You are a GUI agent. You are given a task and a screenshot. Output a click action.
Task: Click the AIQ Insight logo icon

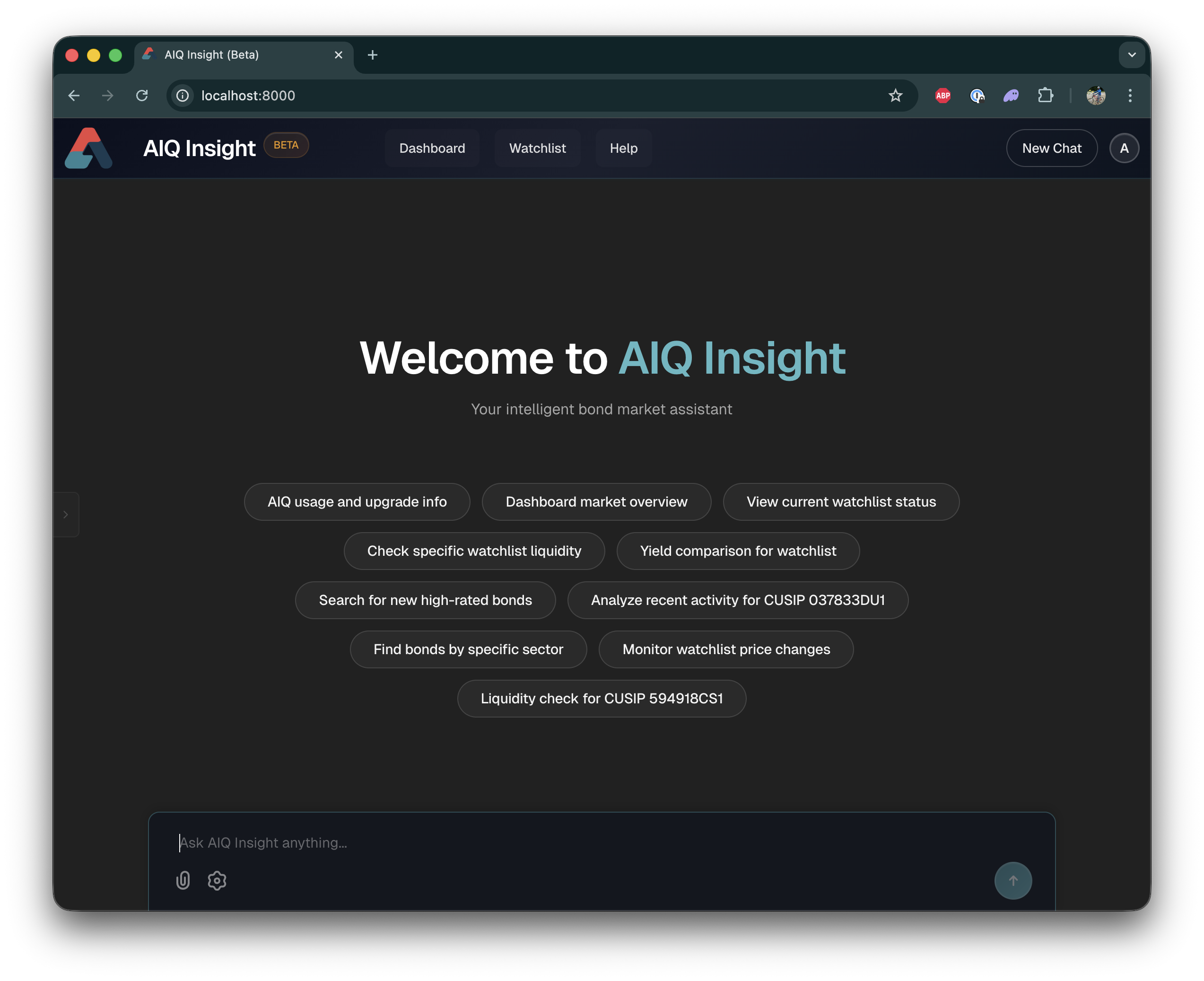[x=89, y=148]
